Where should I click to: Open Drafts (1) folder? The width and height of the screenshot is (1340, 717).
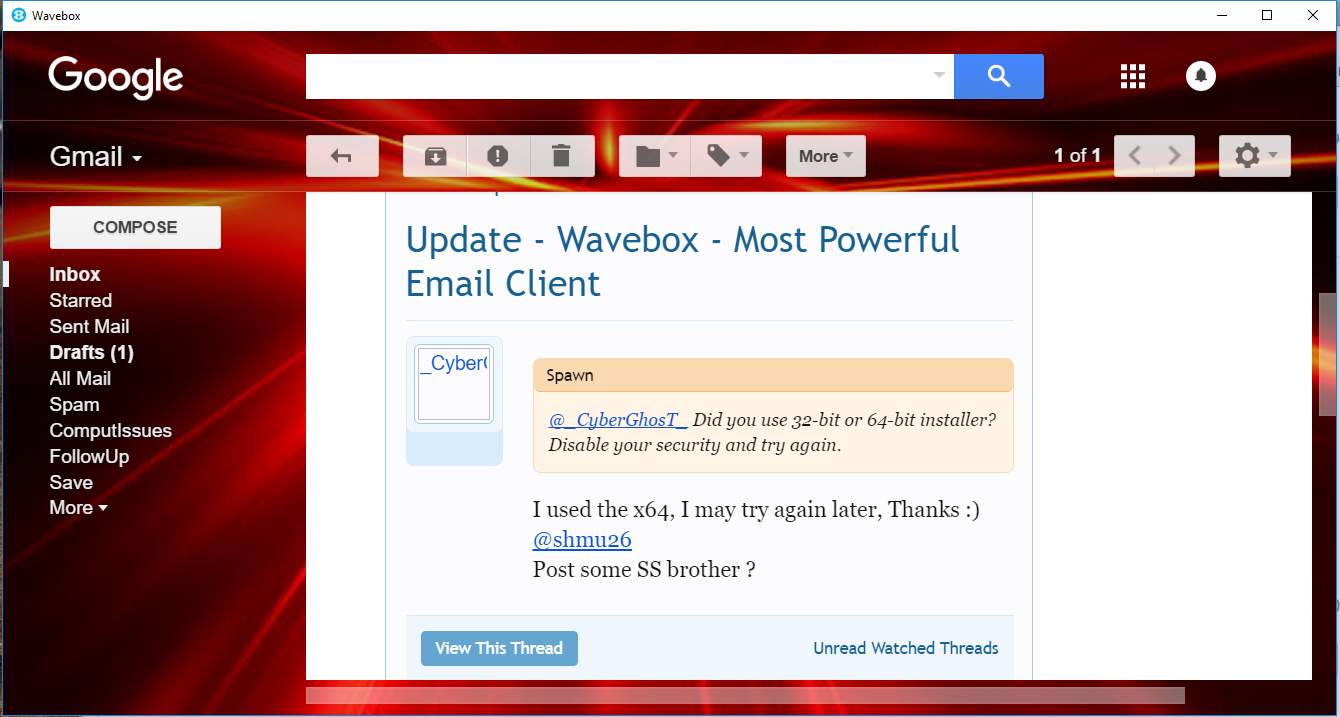coord(91,352)
